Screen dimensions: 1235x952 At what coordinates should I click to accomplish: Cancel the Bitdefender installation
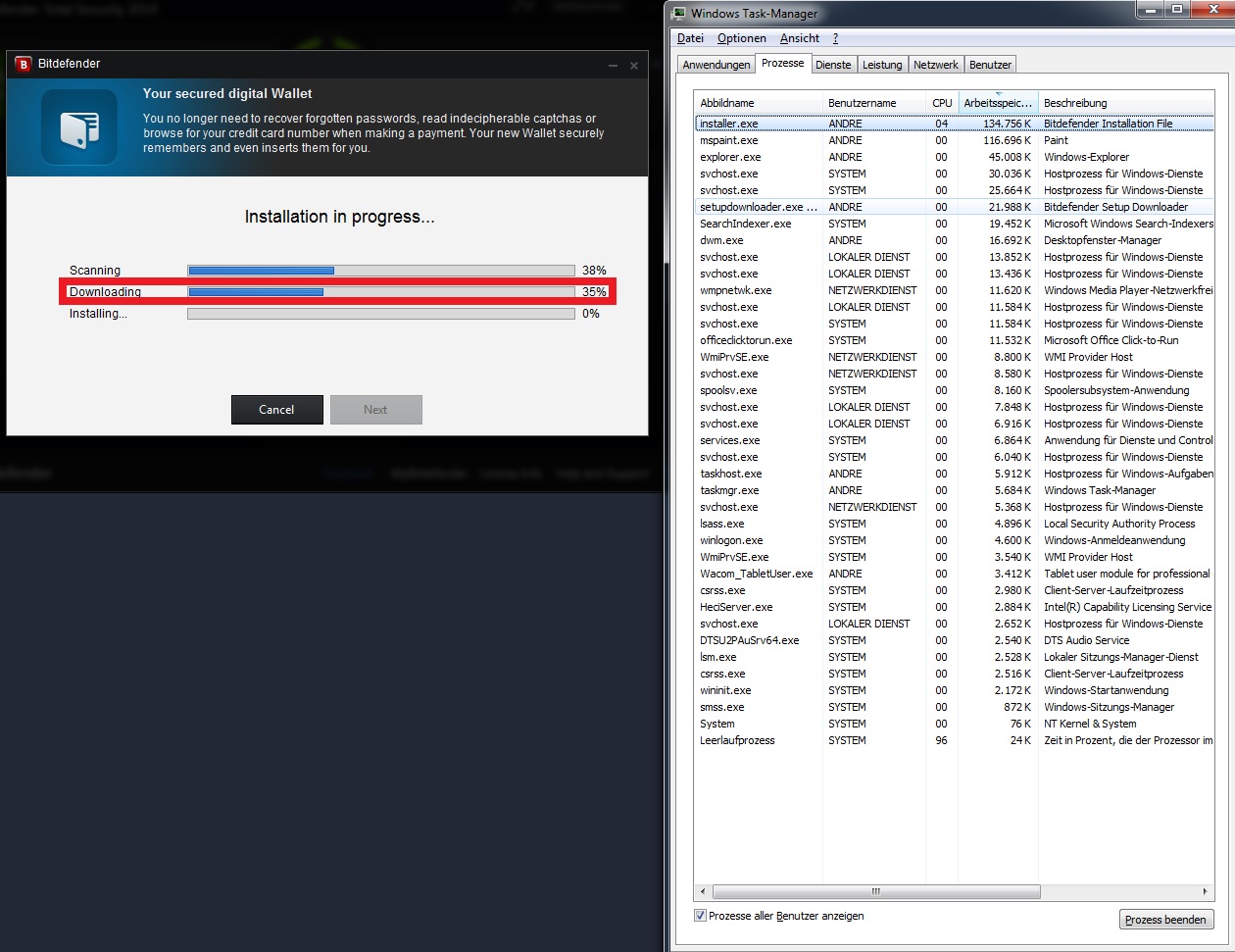tap(277, 410)
